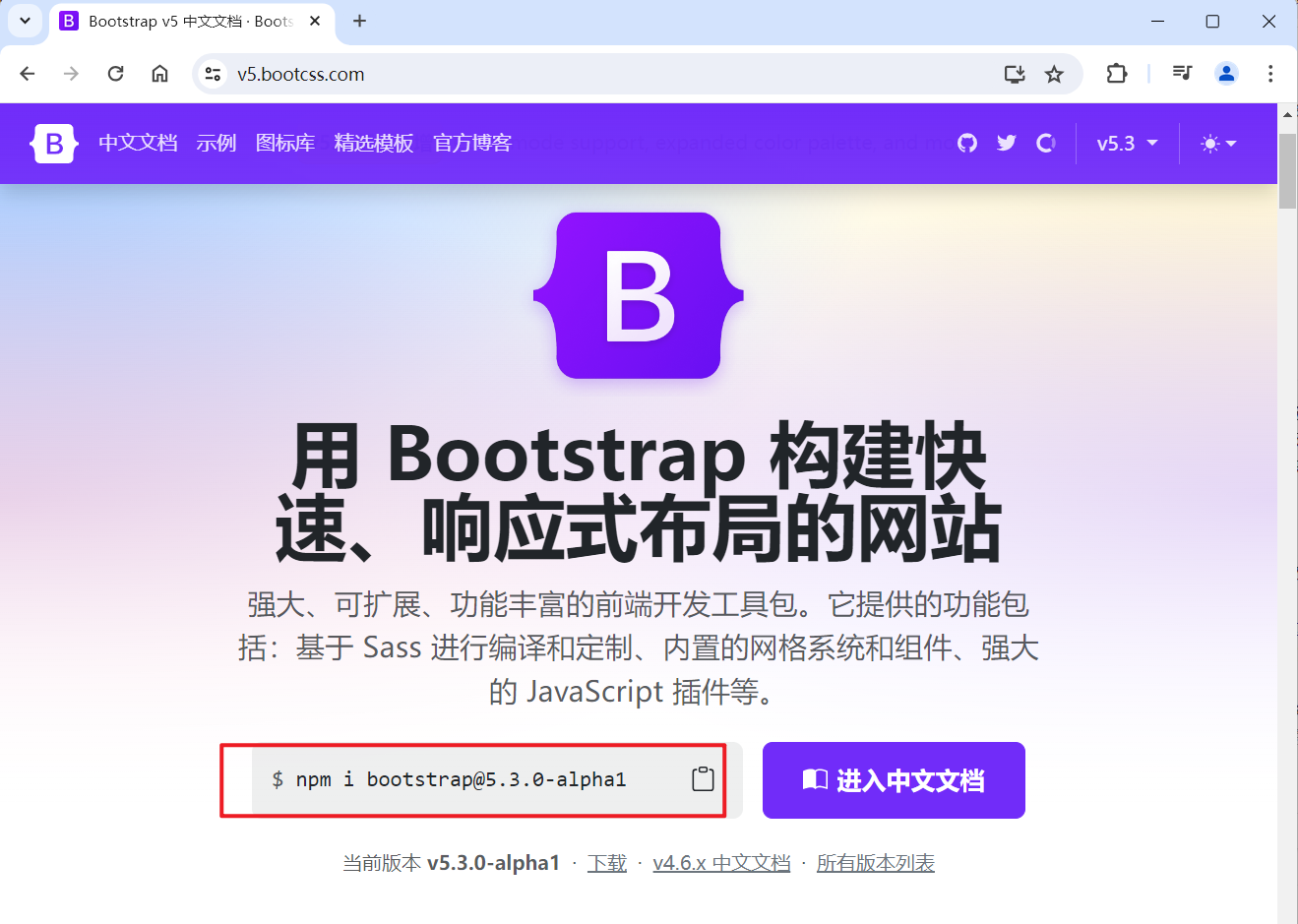Install the page as an app icon
Screen dimensions: 1298x924
pyautogui.click(x=1015, y=74)
